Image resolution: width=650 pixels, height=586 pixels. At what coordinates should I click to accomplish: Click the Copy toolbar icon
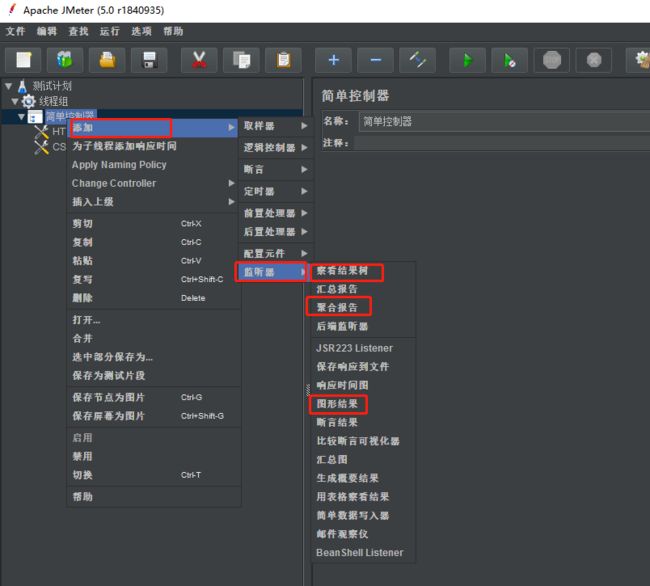(x=241, y=60)
